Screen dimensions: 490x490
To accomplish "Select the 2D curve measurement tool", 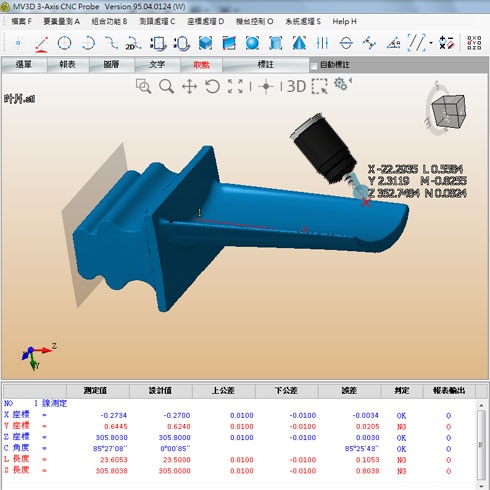I will tap(133, 44).
